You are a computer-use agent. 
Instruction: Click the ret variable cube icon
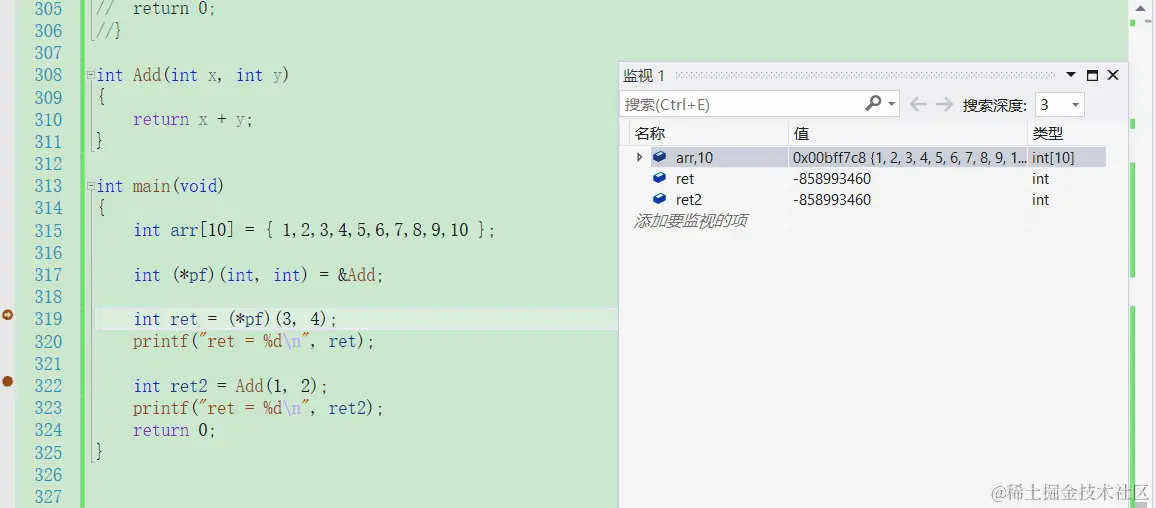(660, 178)
